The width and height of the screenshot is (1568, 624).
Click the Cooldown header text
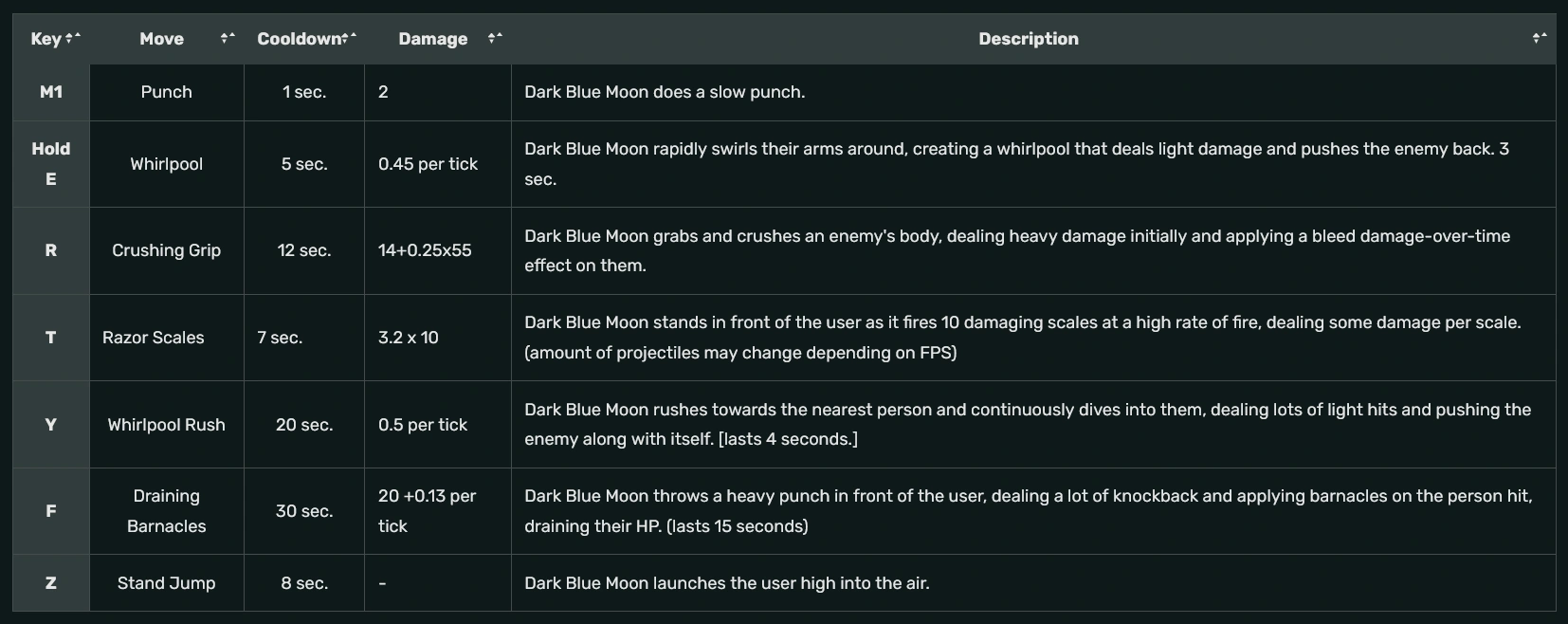pyautogui.click(x=299, y=39)
